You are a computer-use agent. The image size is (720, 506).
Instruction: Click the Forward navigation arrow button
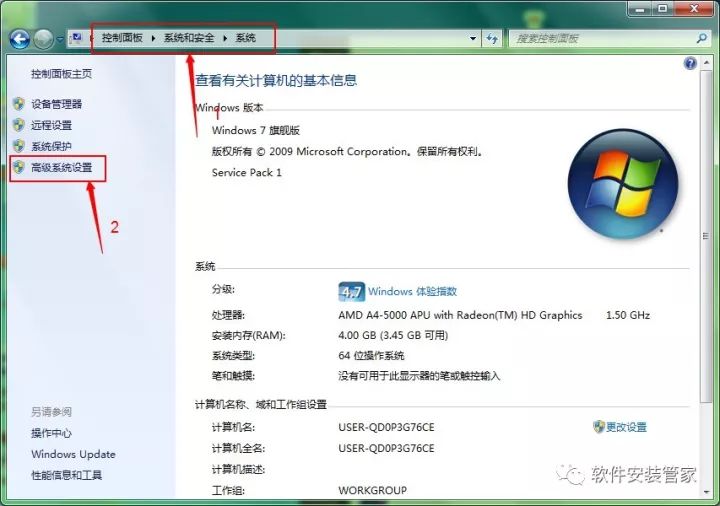tap(43, 39)
